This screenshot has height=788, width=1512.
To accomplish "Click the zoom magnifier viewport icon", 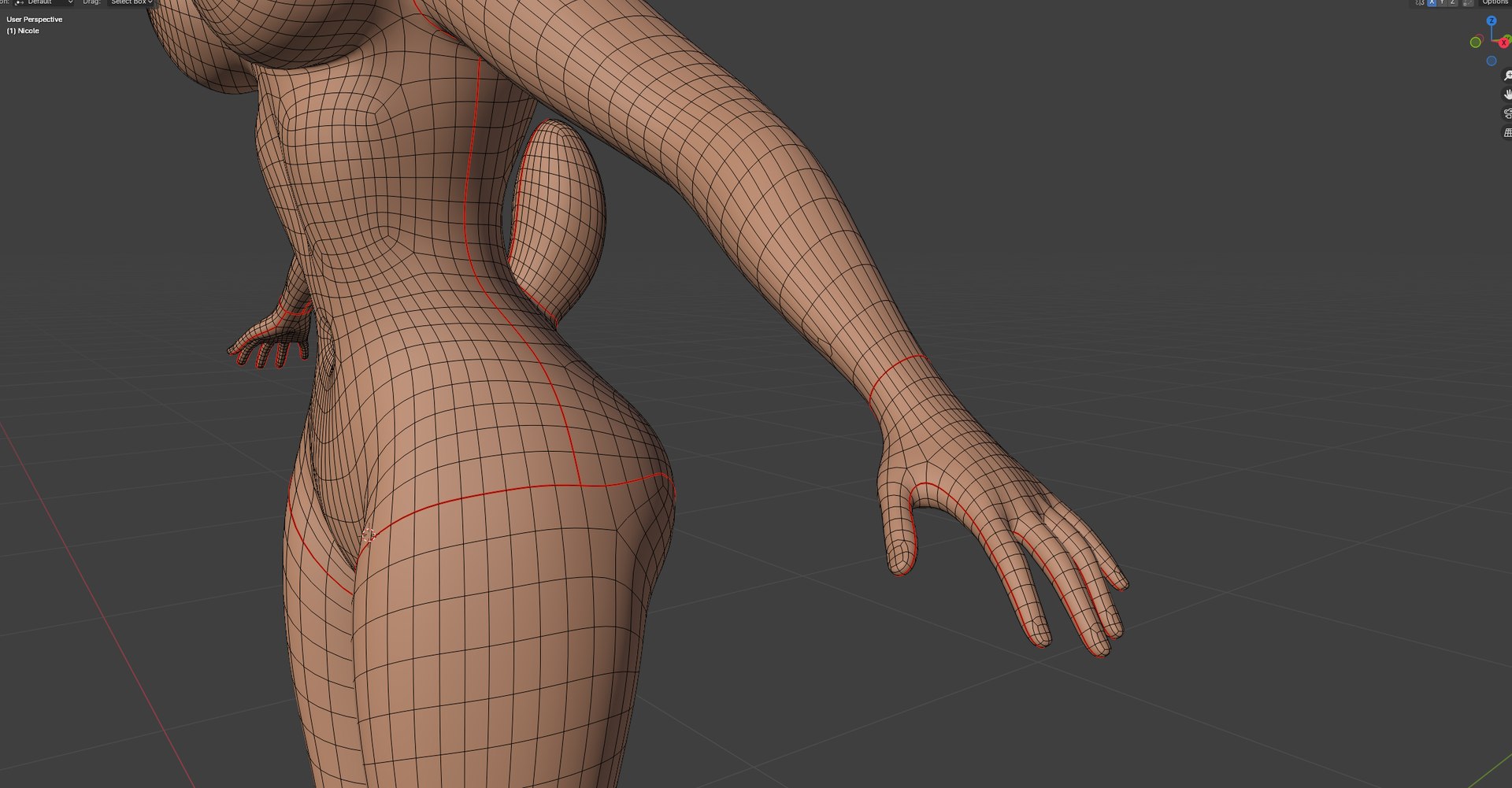I will coord(1507,76).
